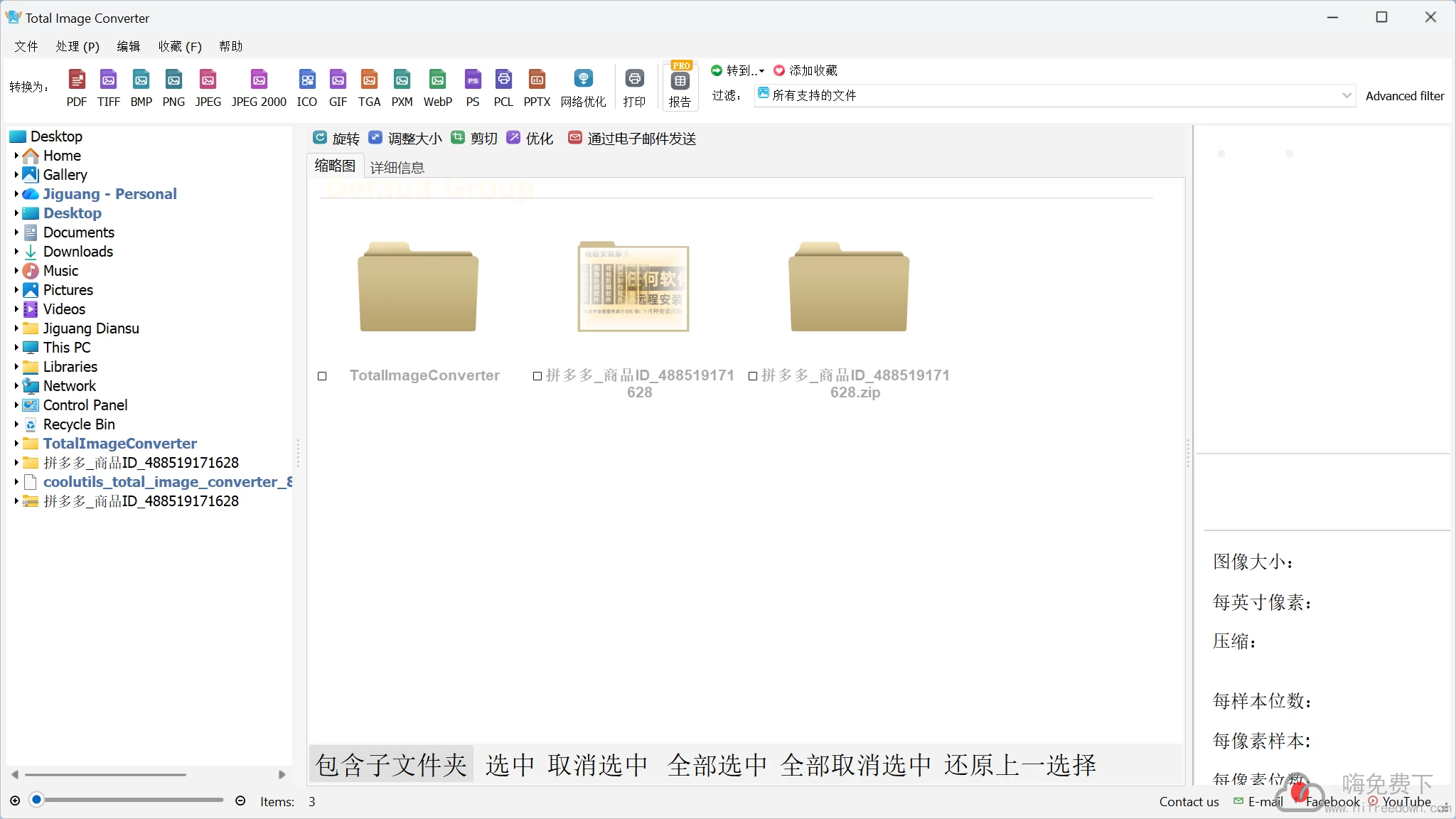Image resolution: width=1456 pixels, height=819 pixels.
Task: Convert to JPEG 2000 format
Action: [x=259, y=87]
